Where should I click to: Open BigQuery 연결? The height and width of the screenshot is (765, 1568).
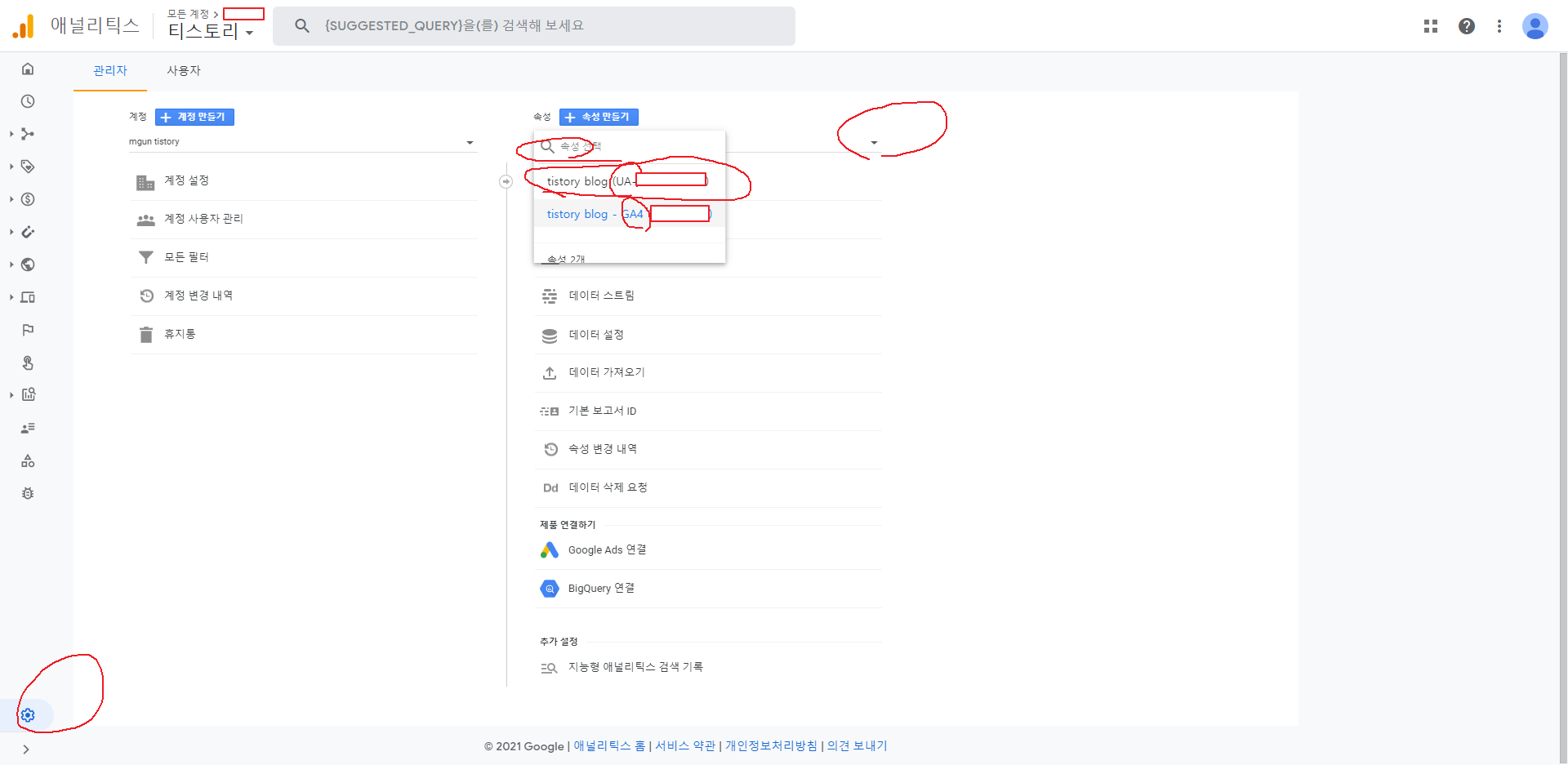point(709,589)
